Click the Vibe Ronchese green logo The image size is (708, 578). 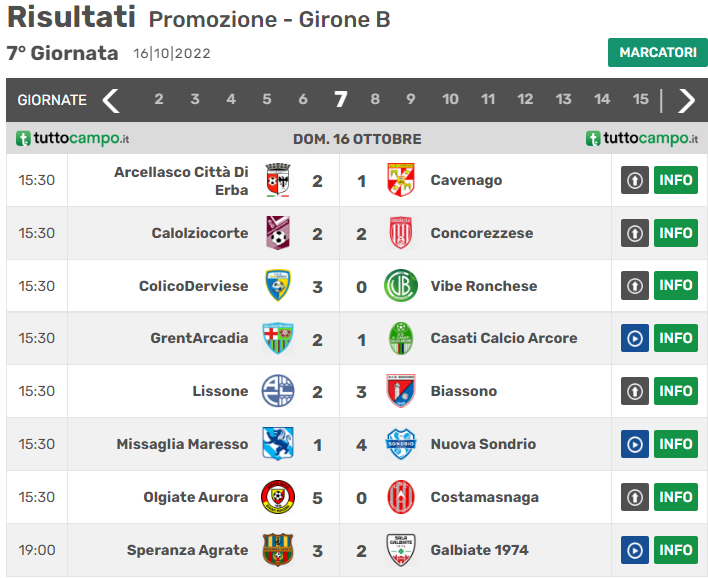400,286
